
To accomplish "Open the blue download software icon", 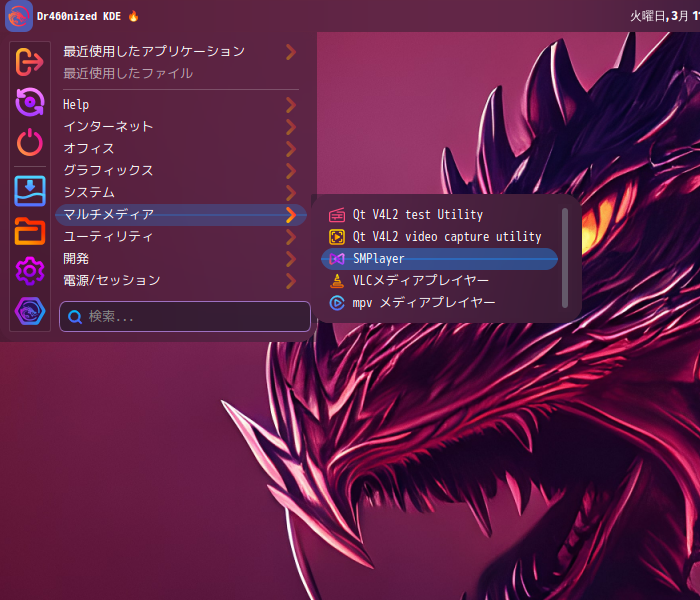I will pos(30,191).
